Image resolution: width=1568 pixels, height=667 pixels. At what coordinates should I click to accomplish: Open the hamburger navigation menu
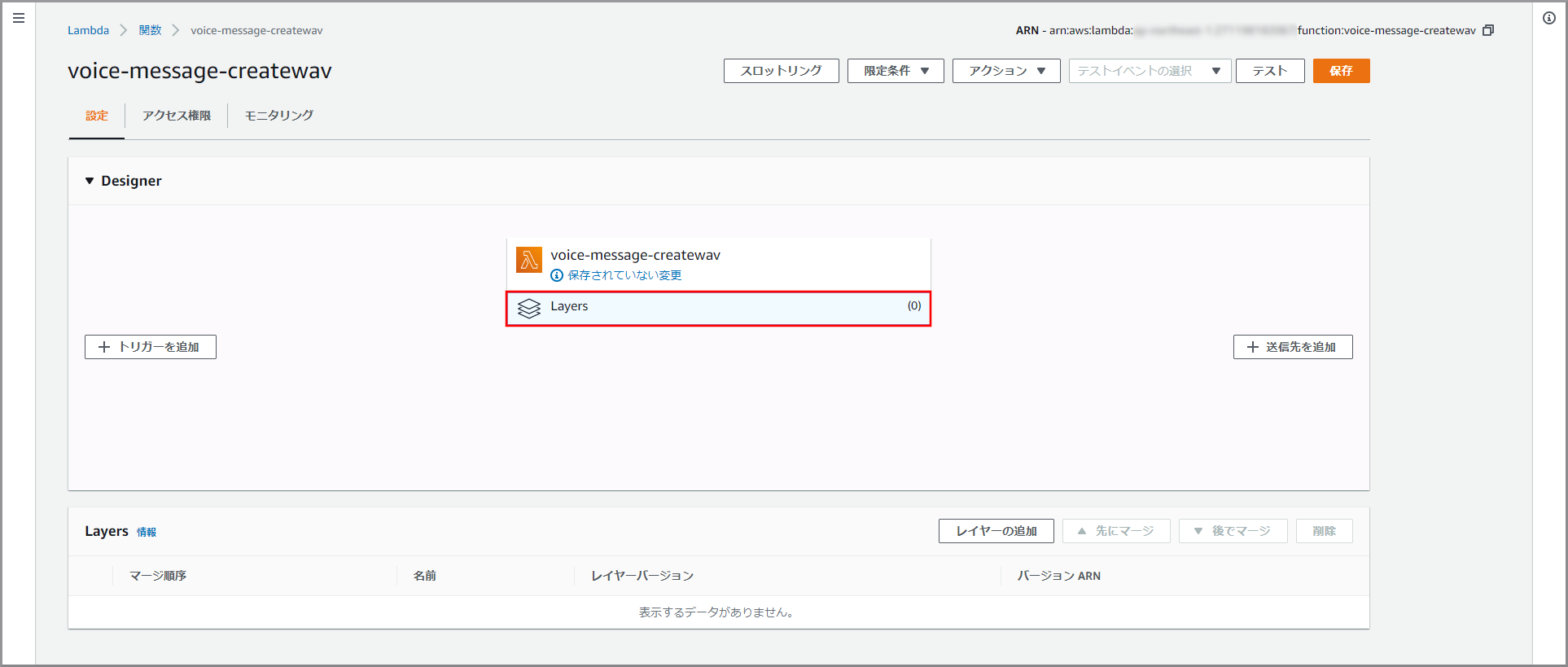click(x=19, y=18)
